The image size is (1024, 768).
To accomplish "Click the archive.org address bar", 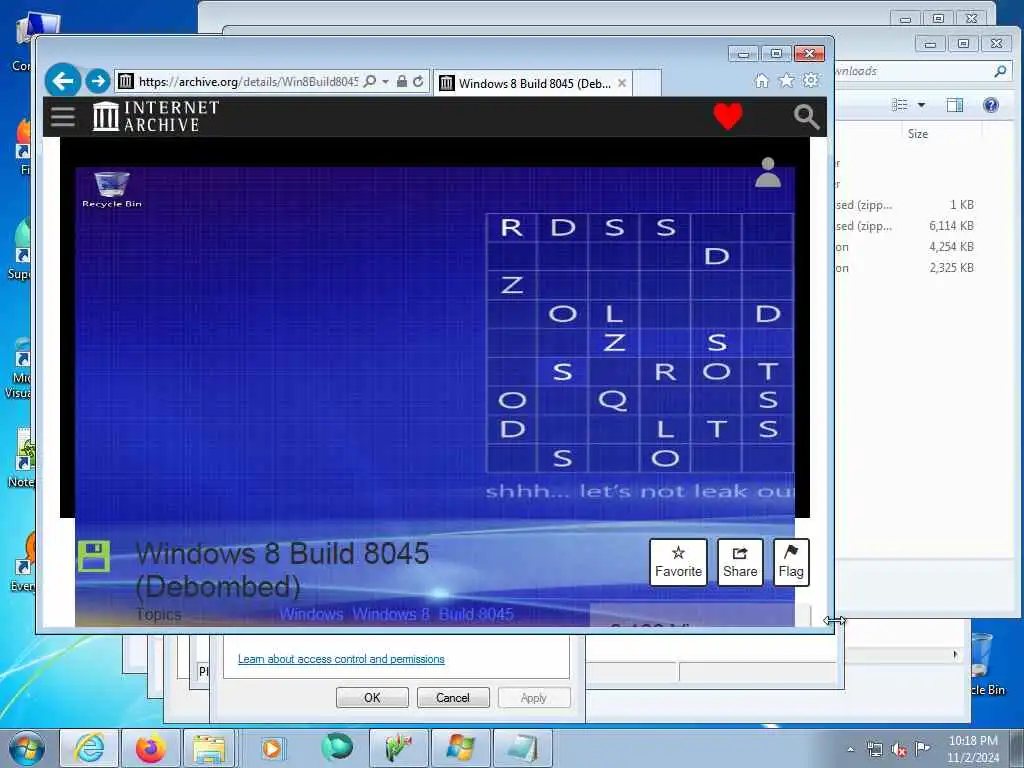I will [247, 82].
